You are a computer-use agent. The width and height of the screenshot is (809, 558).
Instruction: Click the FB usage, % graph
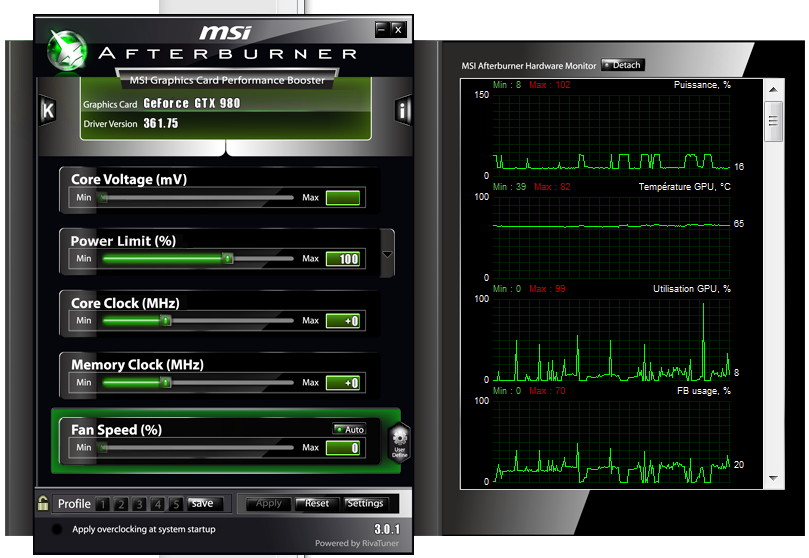(611, 441)
